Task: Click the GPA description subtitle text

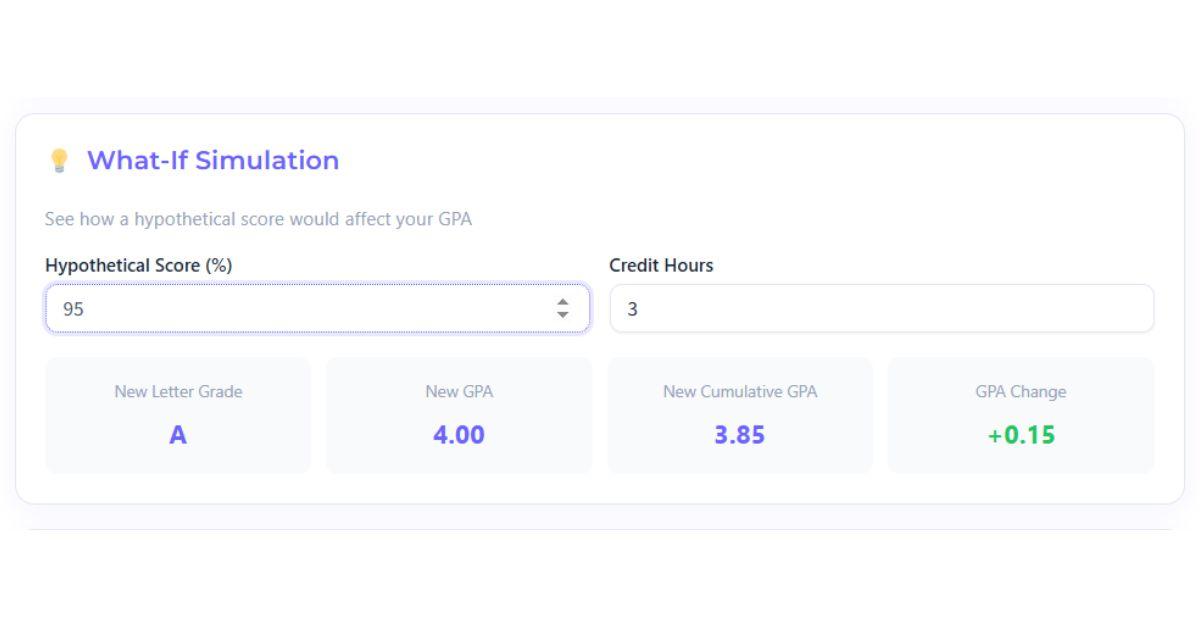Action: click(258, 219)
